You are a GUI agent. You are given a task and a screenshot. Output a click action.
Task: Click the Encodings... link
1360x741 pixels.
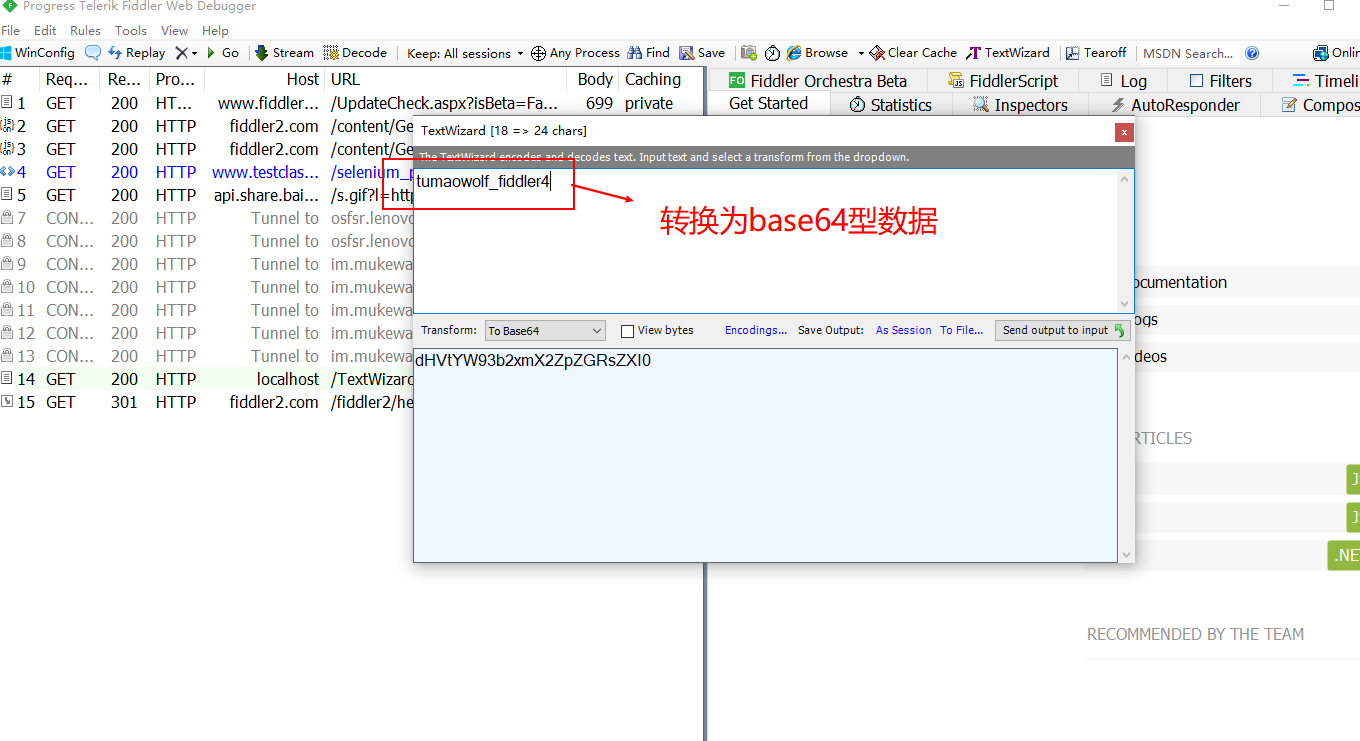[x=756, y=330]
